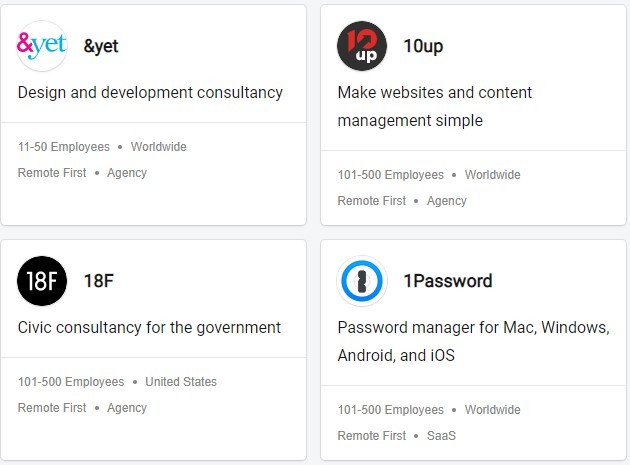
Task: Click the &yet pink and teal logo
Action: [x=42, y=46]
